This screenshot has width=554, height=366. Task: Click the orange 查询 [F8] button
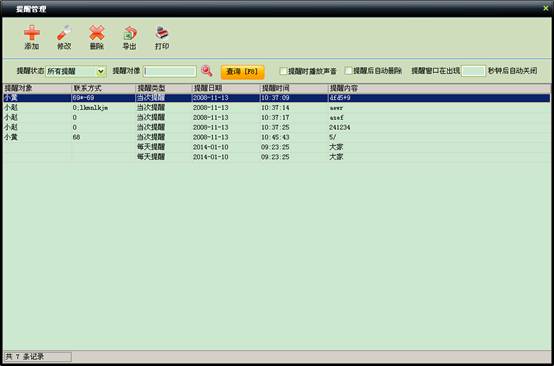tap(242, 72)
